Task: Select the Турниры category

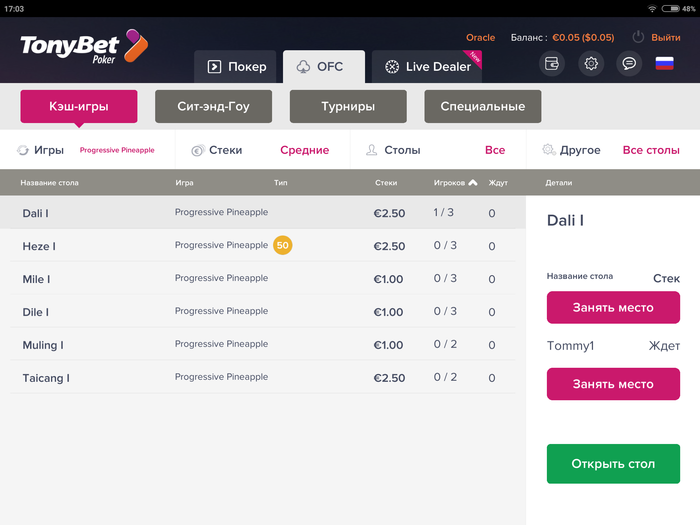Action: [348, 106]
